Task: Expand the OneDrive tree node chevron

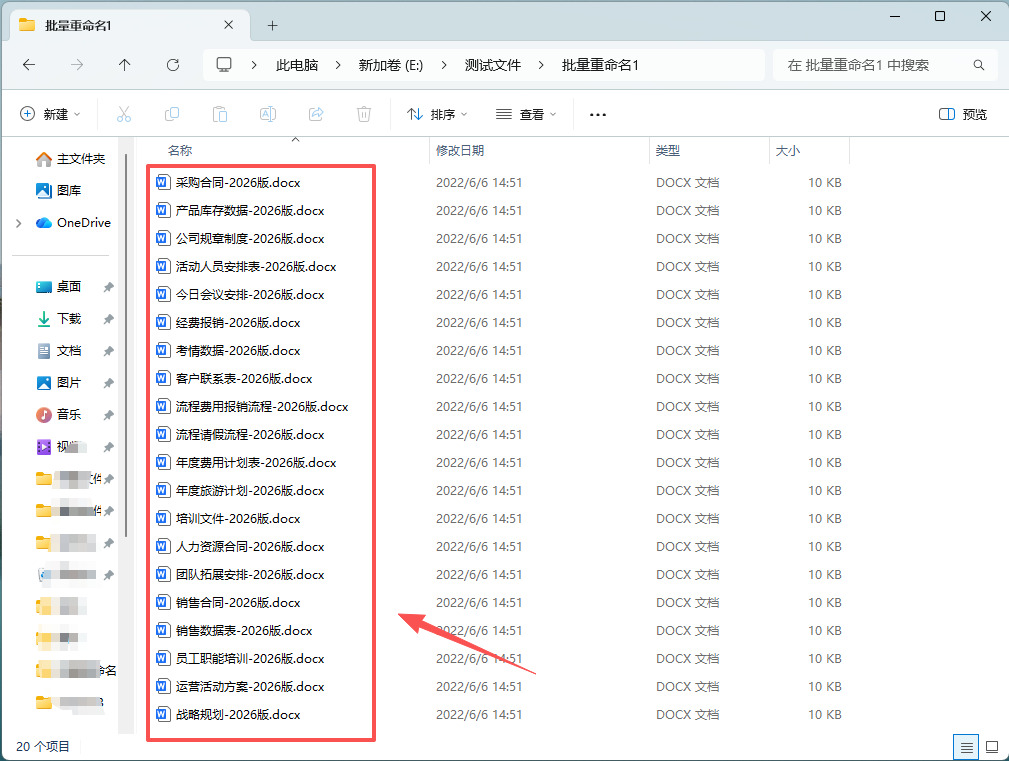Action: point(19,223)
